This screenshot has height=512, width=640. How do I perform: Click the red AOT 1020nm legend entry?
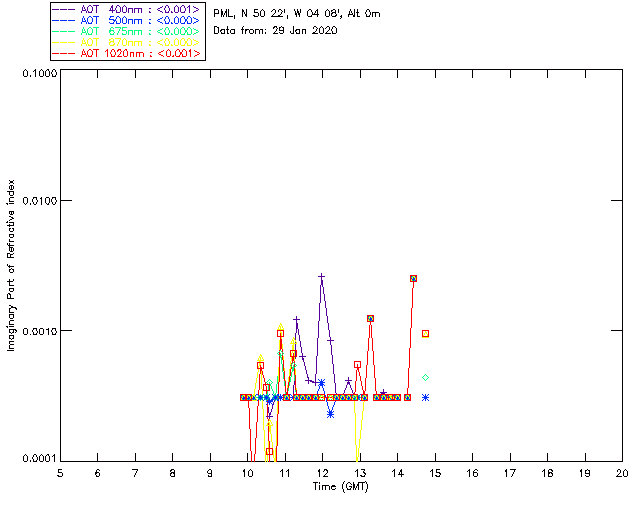pyautogui.click(x=127, y=53)
